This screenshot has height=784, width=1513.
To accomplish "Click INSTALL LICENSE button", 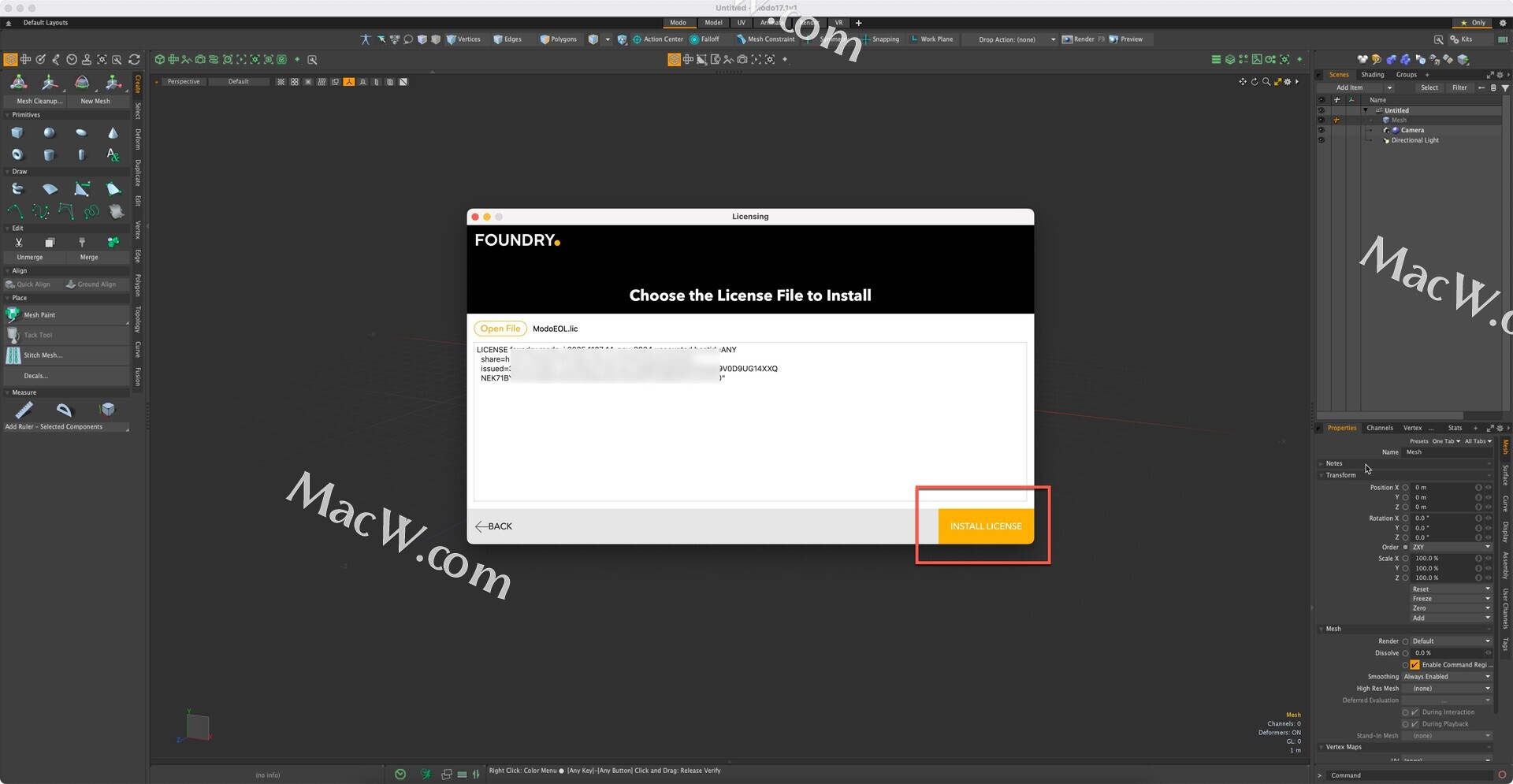I will 986,526.
